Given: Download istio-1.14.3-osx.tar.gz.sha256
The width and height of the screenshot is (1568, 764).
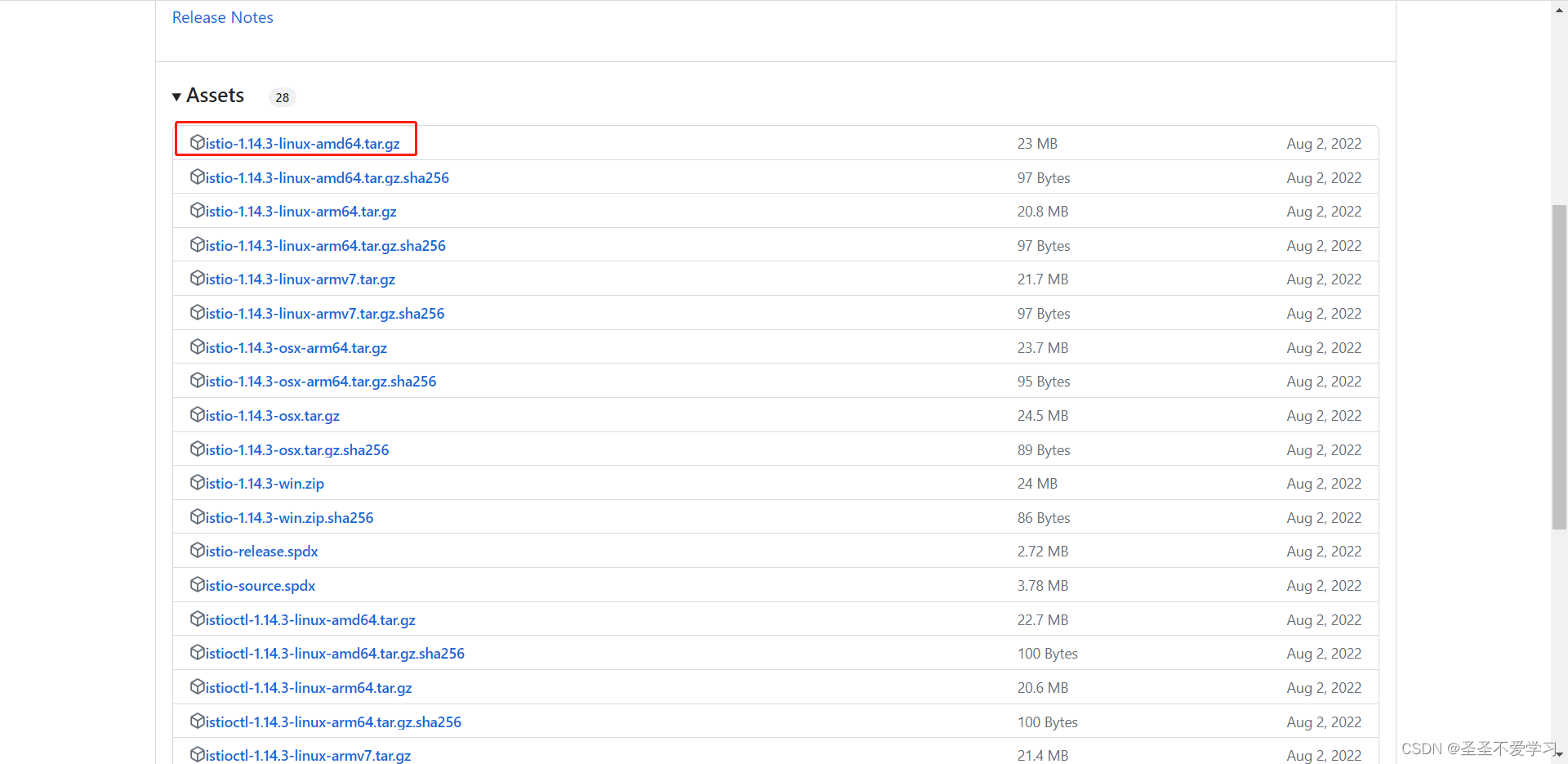Looking at the screenshot, I should click(x=296, y=449).
